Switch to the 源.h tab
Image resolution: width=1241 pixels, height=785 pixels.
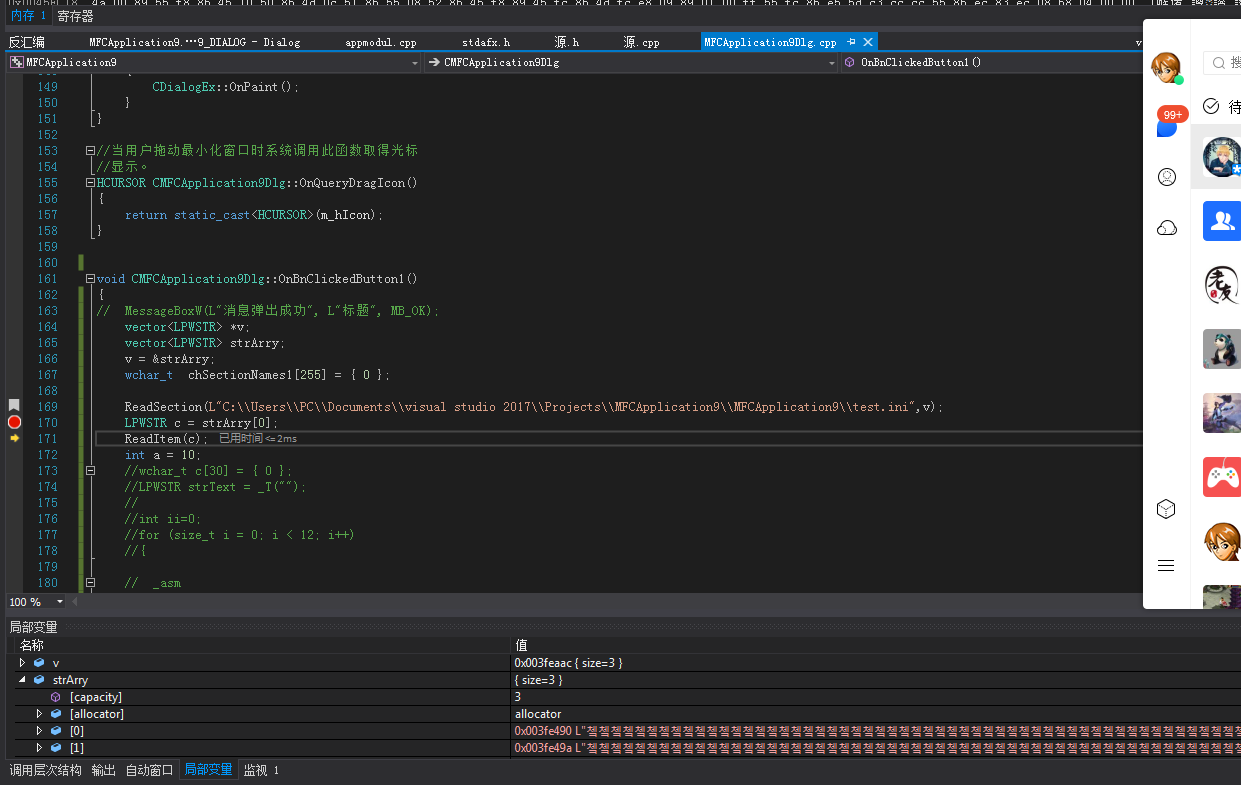[x=567, y=42]
